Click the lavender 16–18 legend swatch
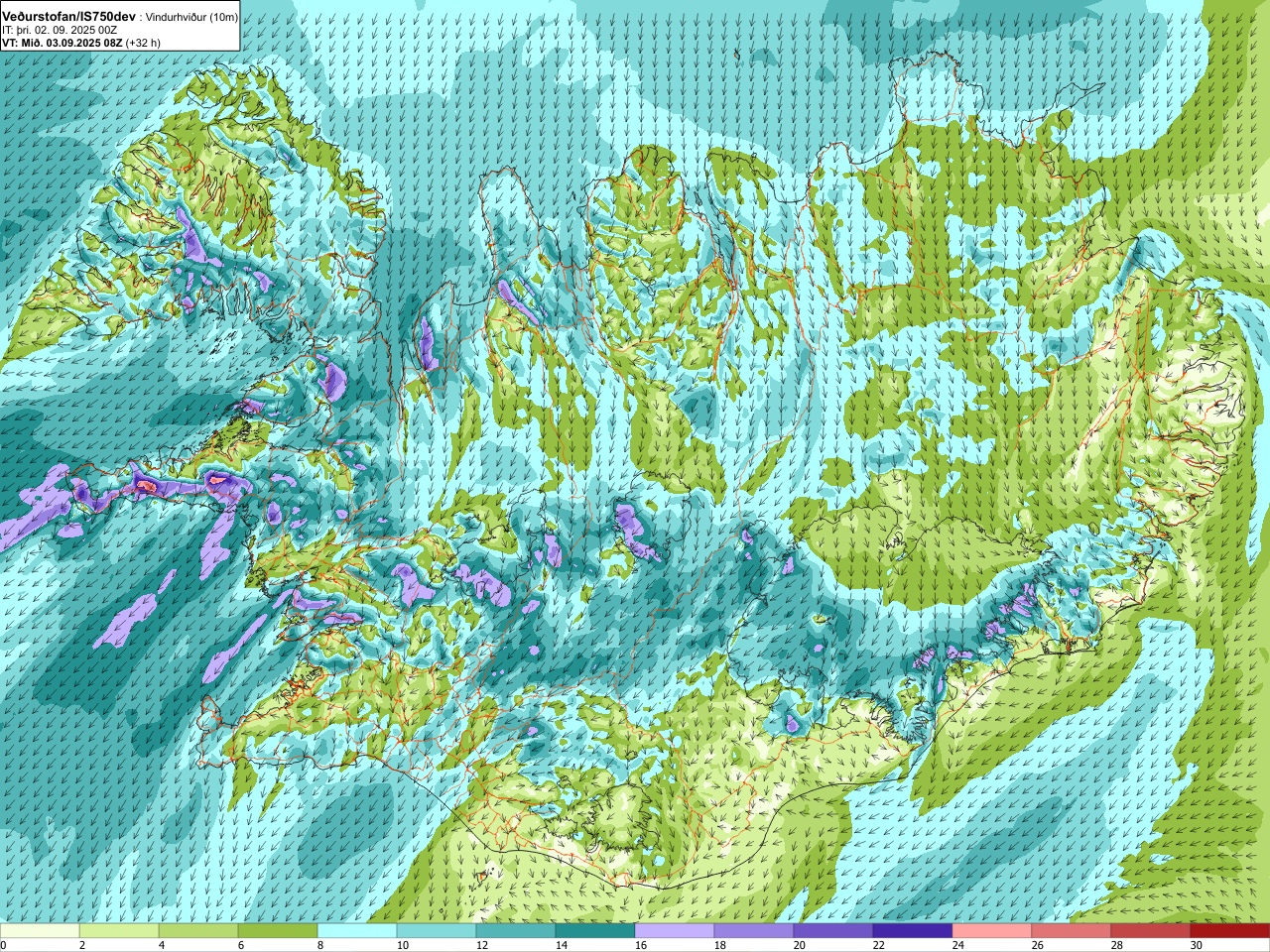This screenshot has width=1270, height=952. click(675, 931)
